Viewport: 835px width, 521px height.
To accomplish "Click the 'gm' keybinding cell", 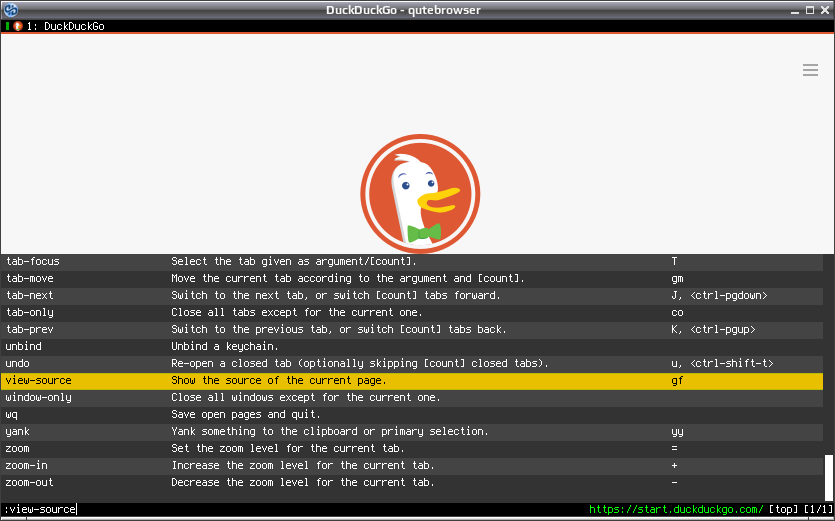I will click(677, 279).
